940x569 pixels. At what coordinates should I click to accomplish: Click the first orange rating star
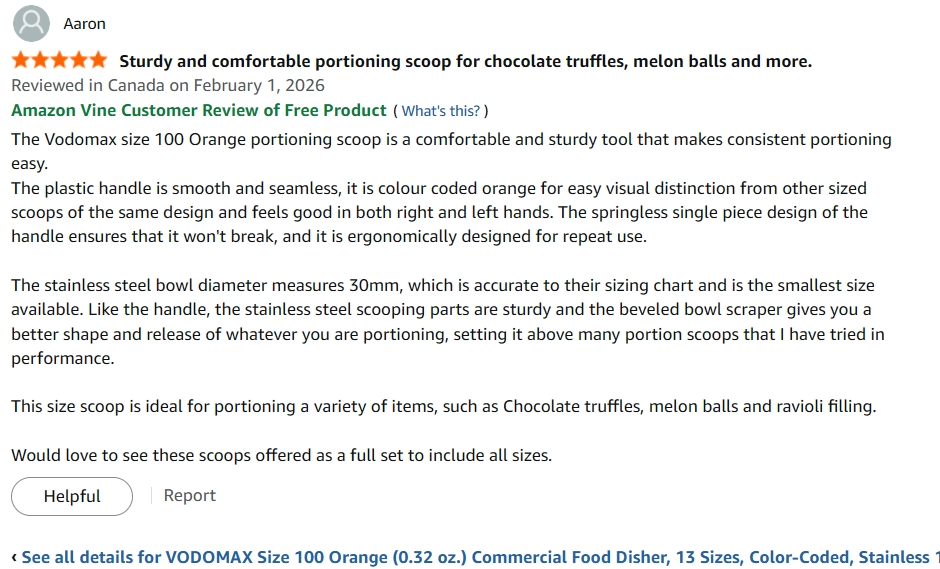coord(21,60)
